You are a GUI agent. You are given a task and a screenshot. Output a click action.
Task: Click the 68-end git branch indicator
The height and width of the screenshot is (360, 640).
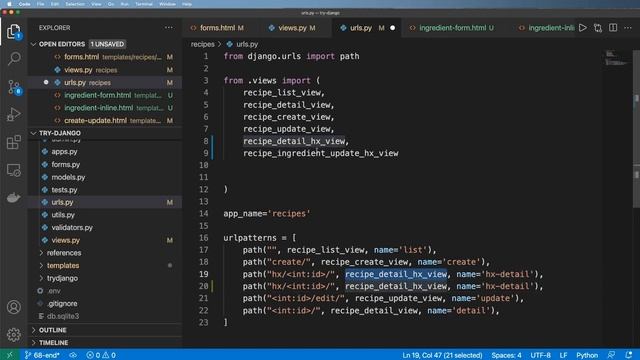(42, 355)
